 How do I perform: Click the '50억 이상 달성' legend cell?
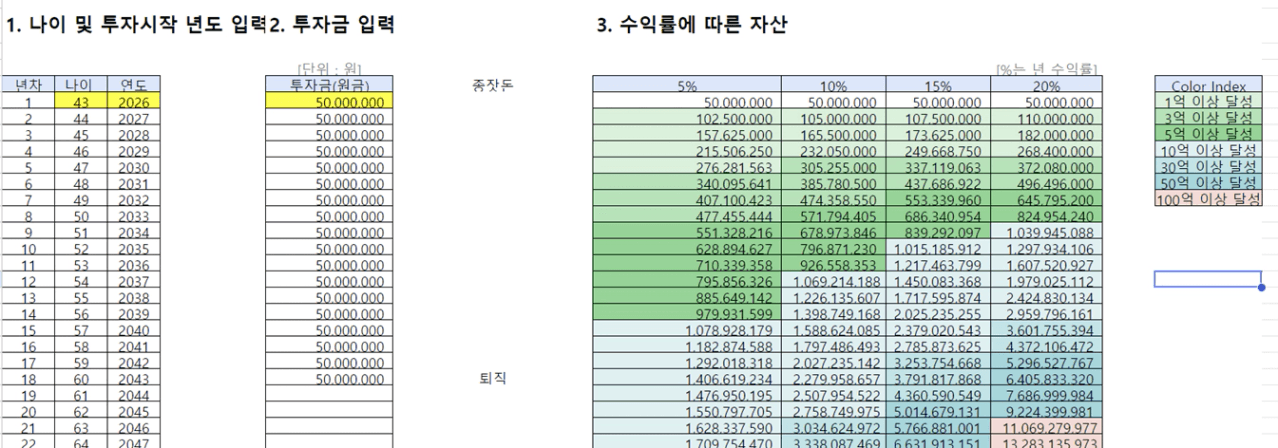tap(1208, 182)
